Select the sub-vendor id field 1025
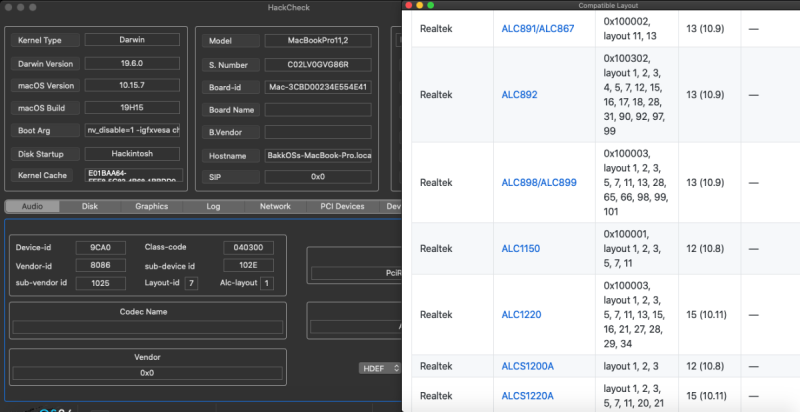Viewport: 800px width, 412px height. coord(101,283)
